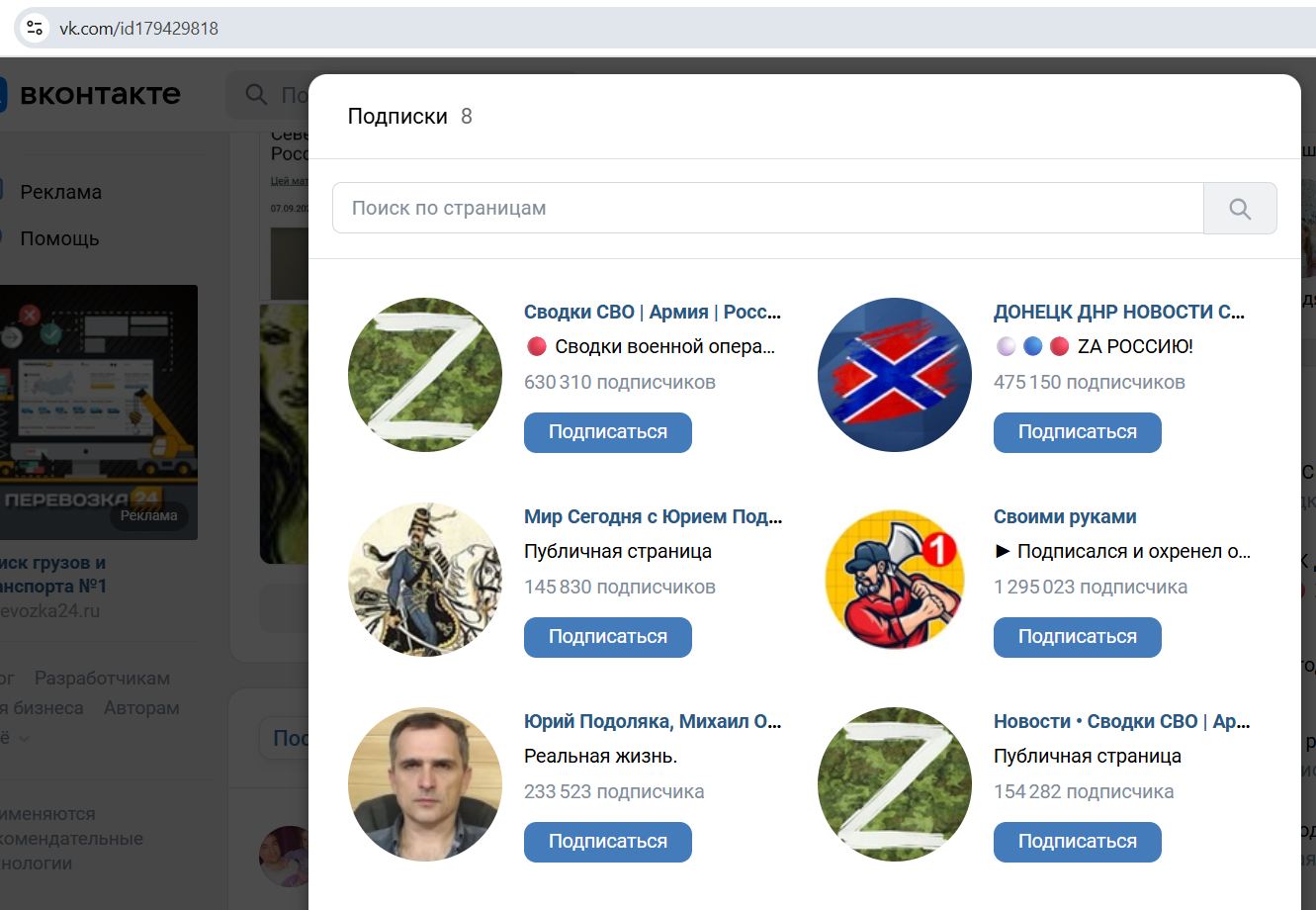Screen dimensions: 1316x910
Task: Click the 'Авторам' footer link
Action: click(x=141, y=708)
